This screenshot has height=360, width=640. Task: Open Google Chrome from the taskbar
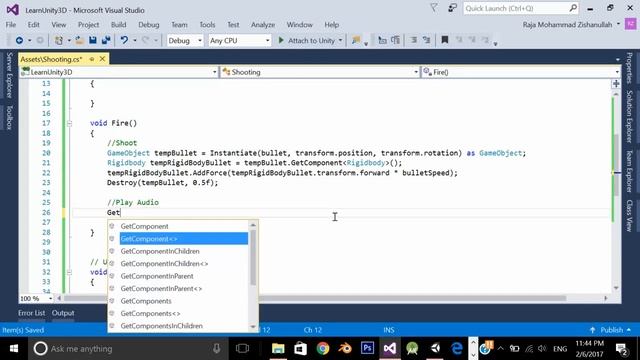tap(322, 349)
